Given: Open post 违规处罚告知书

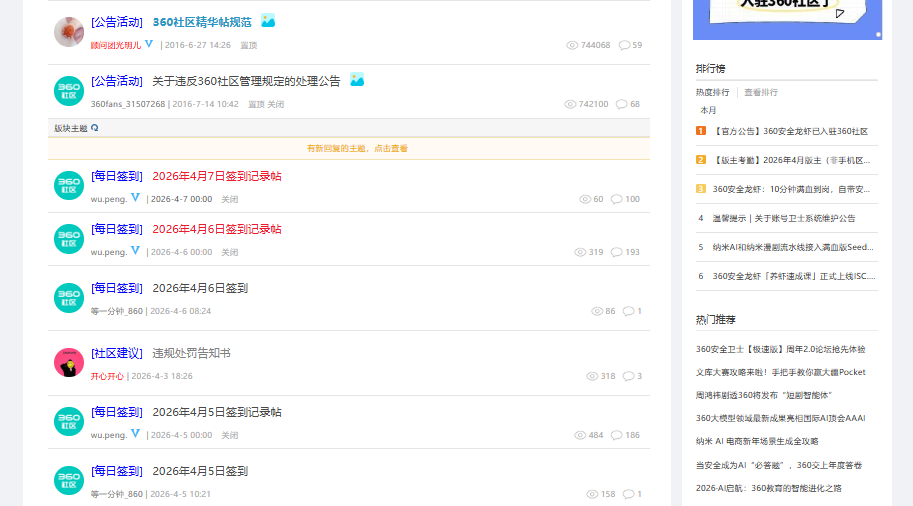Looking at the screenshot, I should tap(191, 353).
